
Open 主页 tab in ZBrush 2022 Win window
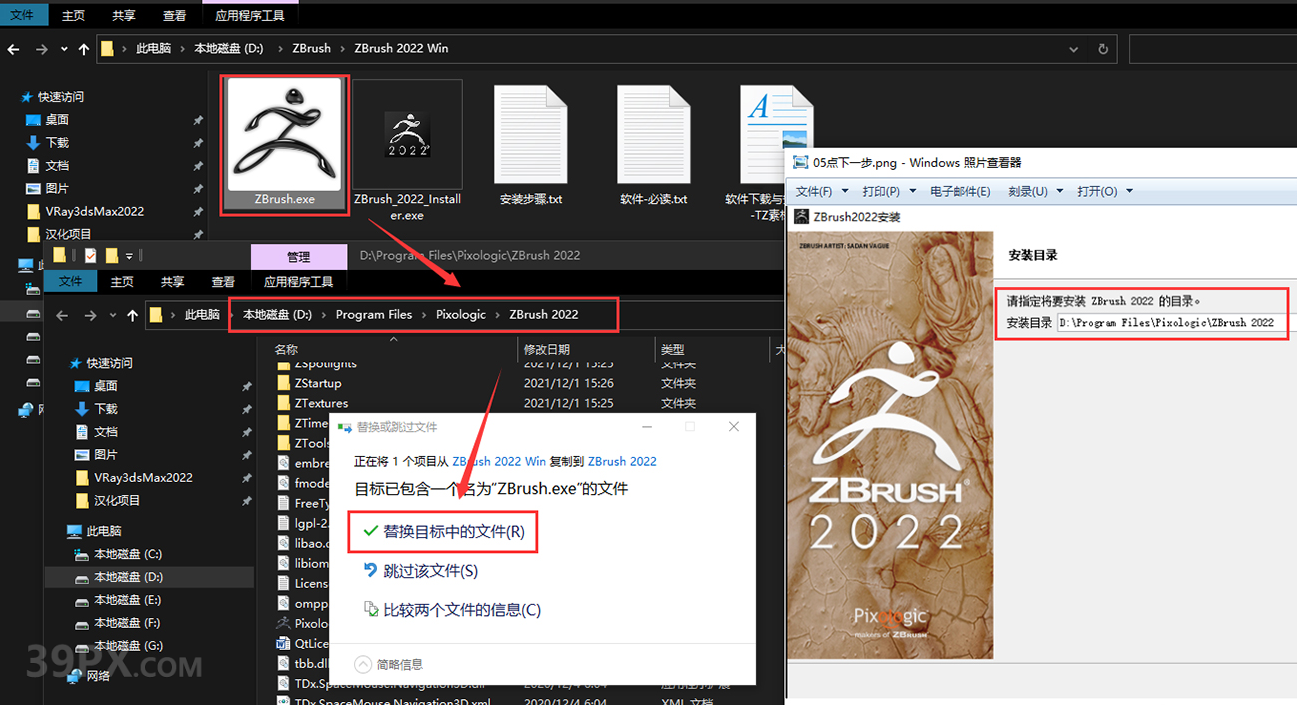coord(74,16)
